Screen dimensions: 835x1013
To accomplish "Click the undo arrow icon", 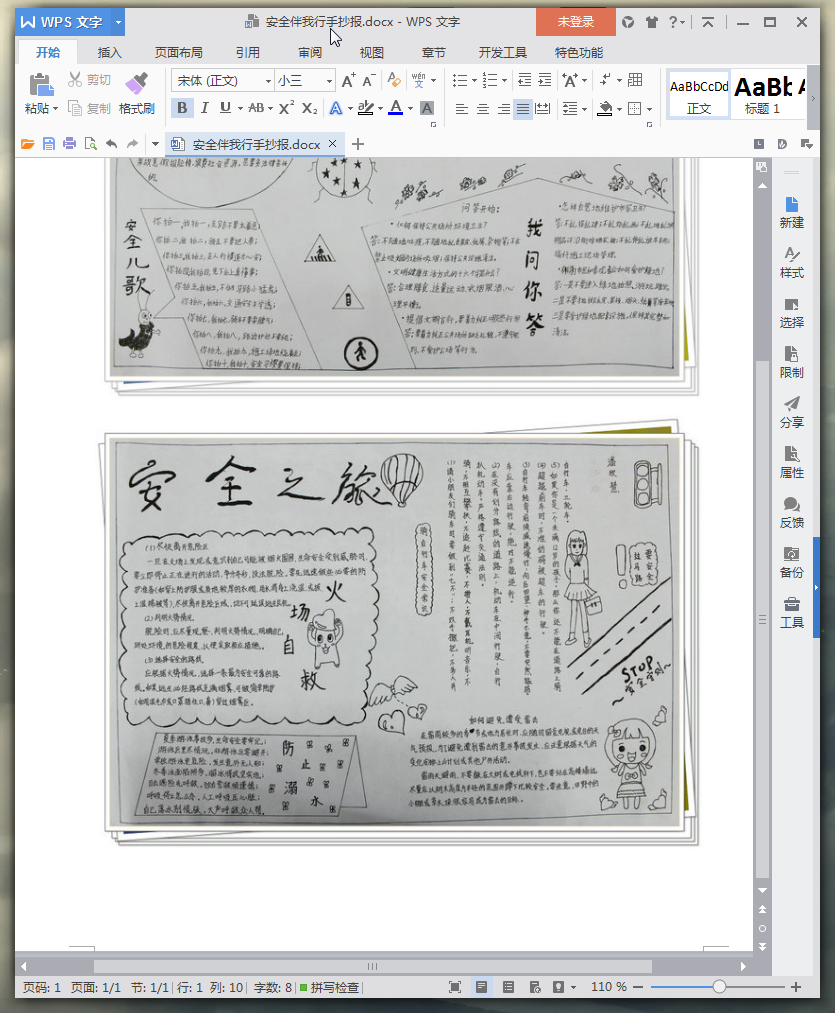I will tap(111, 144).
